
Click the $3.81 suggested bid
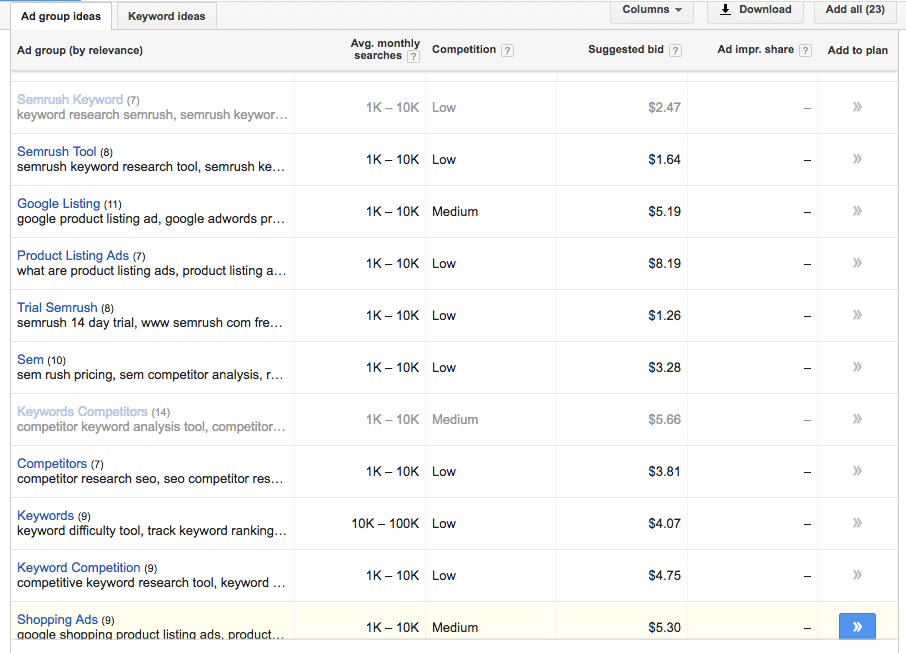click(x=664, y=472)
